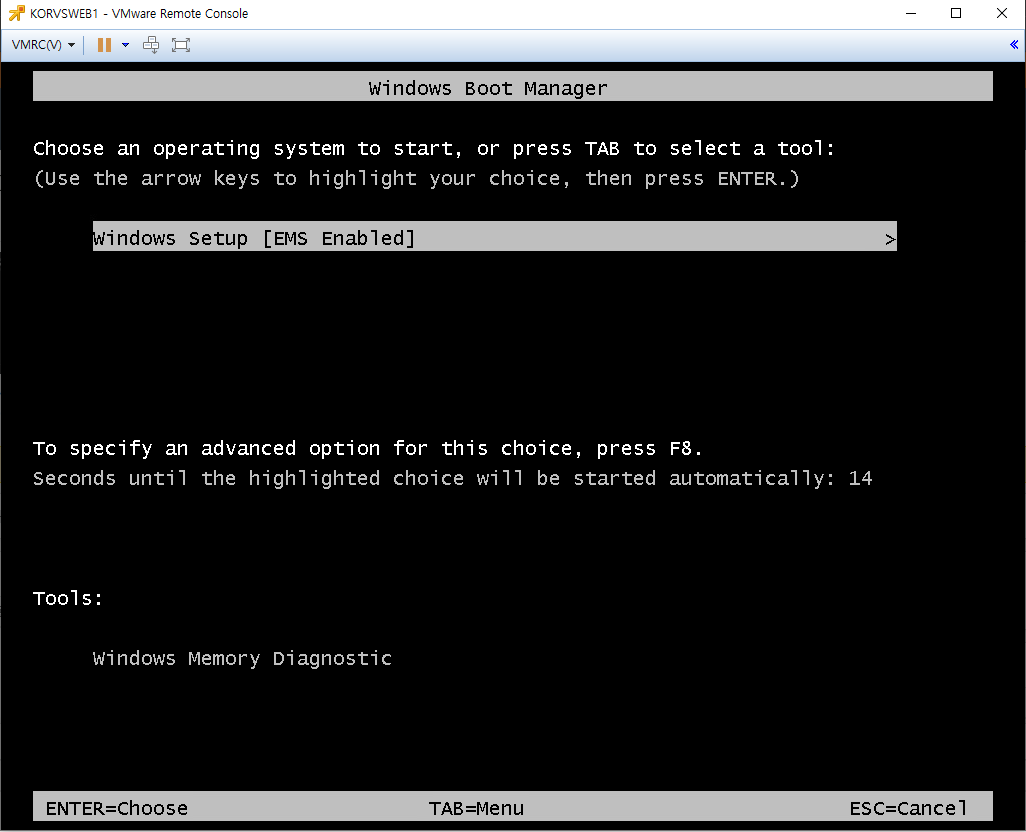Image resolution: width=1026 pixels, height=832 pixels.
Task: Minimize the VMware Remote Console window
Action: tap(911, 13)
